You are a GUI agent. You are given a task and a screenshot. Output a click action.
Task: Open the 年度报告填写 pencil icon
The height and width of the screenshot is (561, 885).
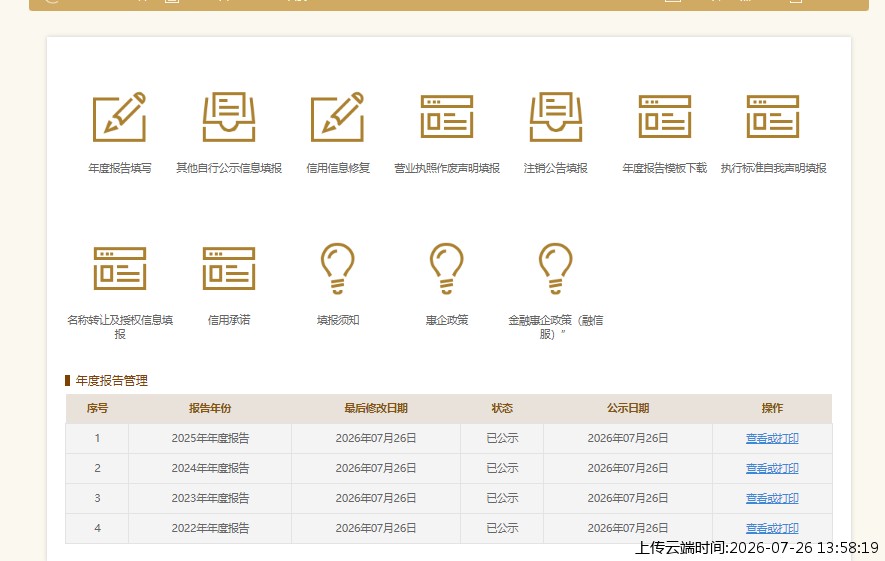(120, 117)
